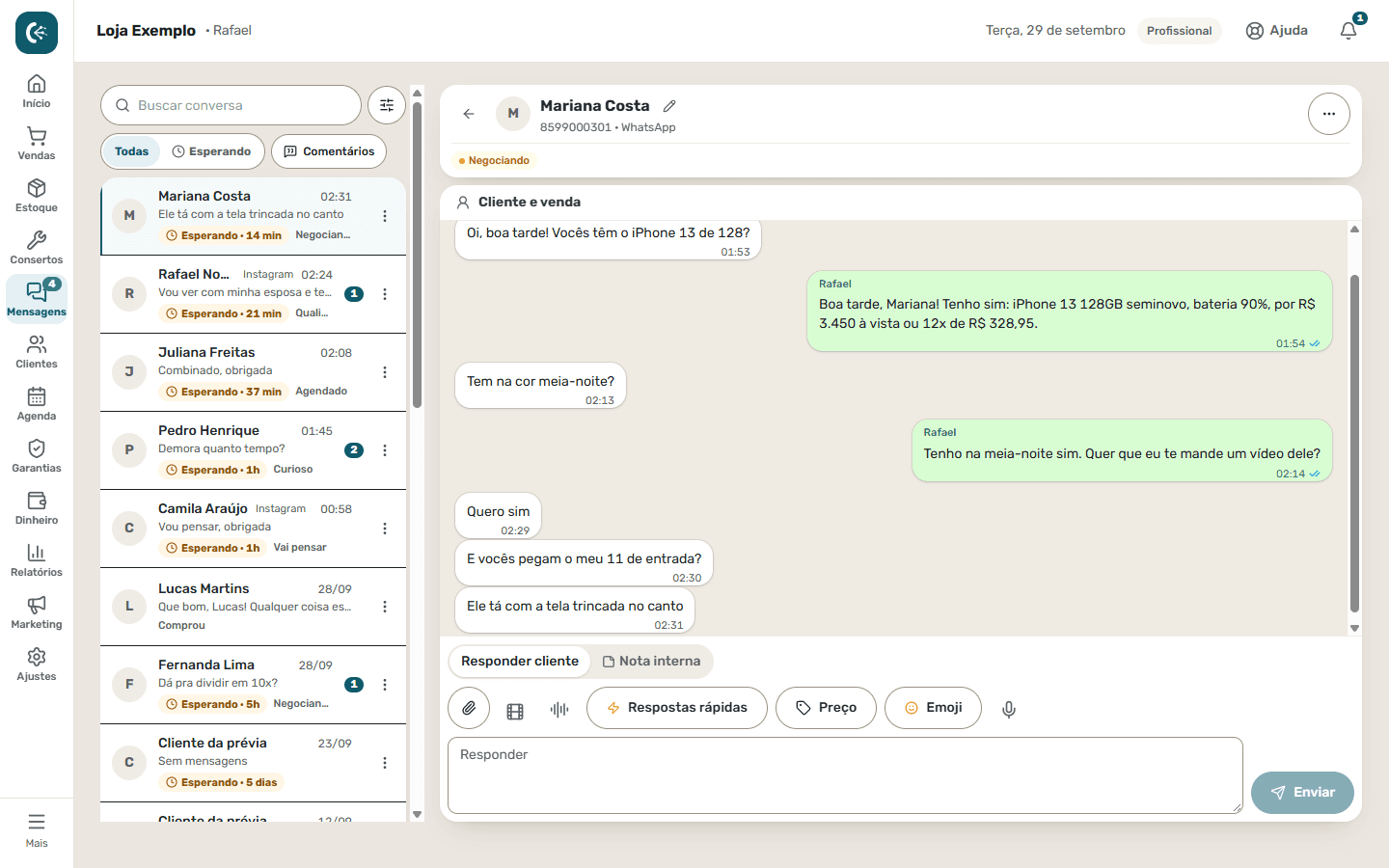Viewport: 1389px width, 868px height.
Task: Open options for Pedro Henrique conversation row
Action: (x=385, y=450)
